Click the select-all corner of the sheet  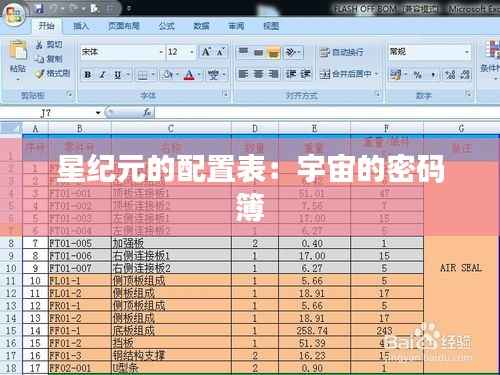click(11, 128)
